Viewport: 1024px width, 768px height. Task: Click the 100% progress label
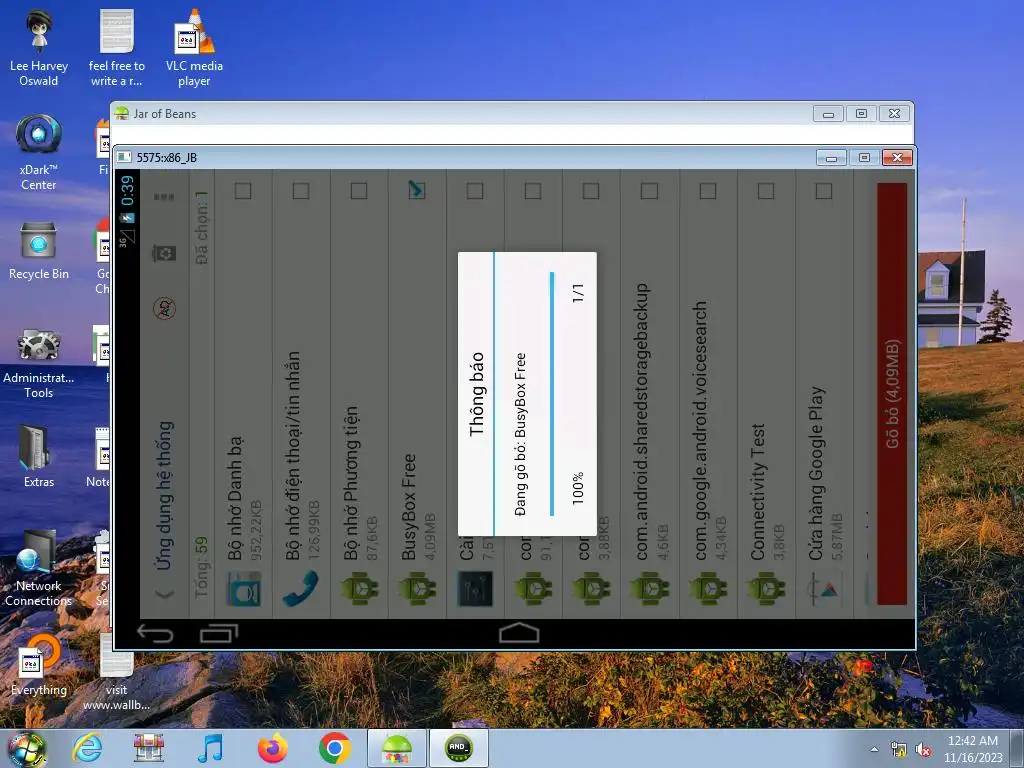pos(578,488)
